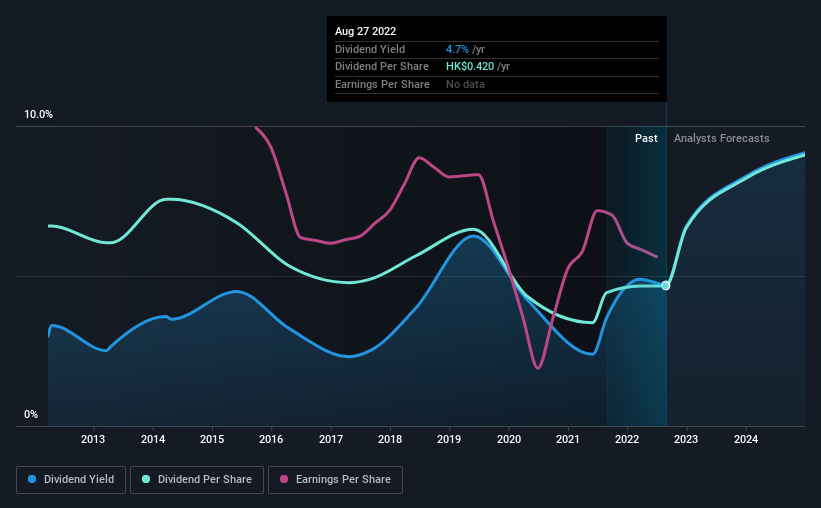Click the Dividend Yield row label in tooltip
The height and width of the screenshot is (508, 821).
tap(370, 49)
